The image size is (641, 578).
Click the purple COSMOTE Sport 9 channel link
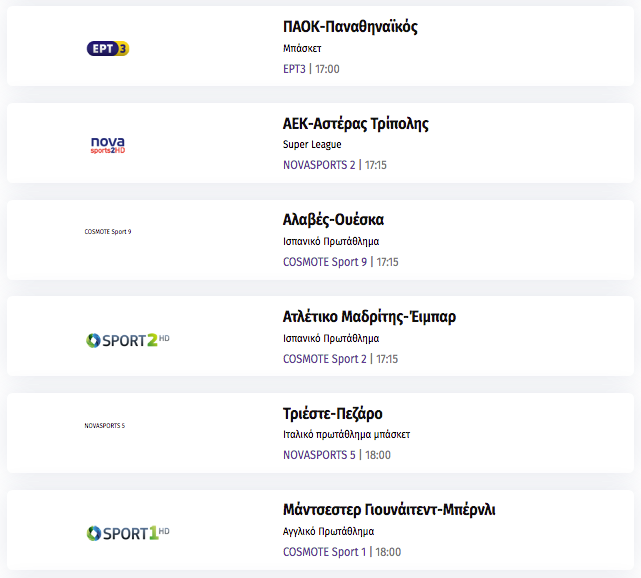coord(325,262)
